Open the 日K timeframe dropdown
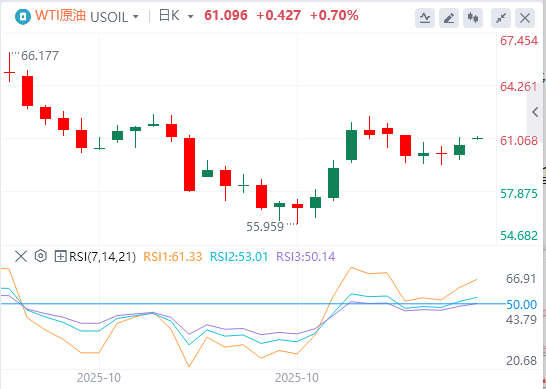 [176, 16]
